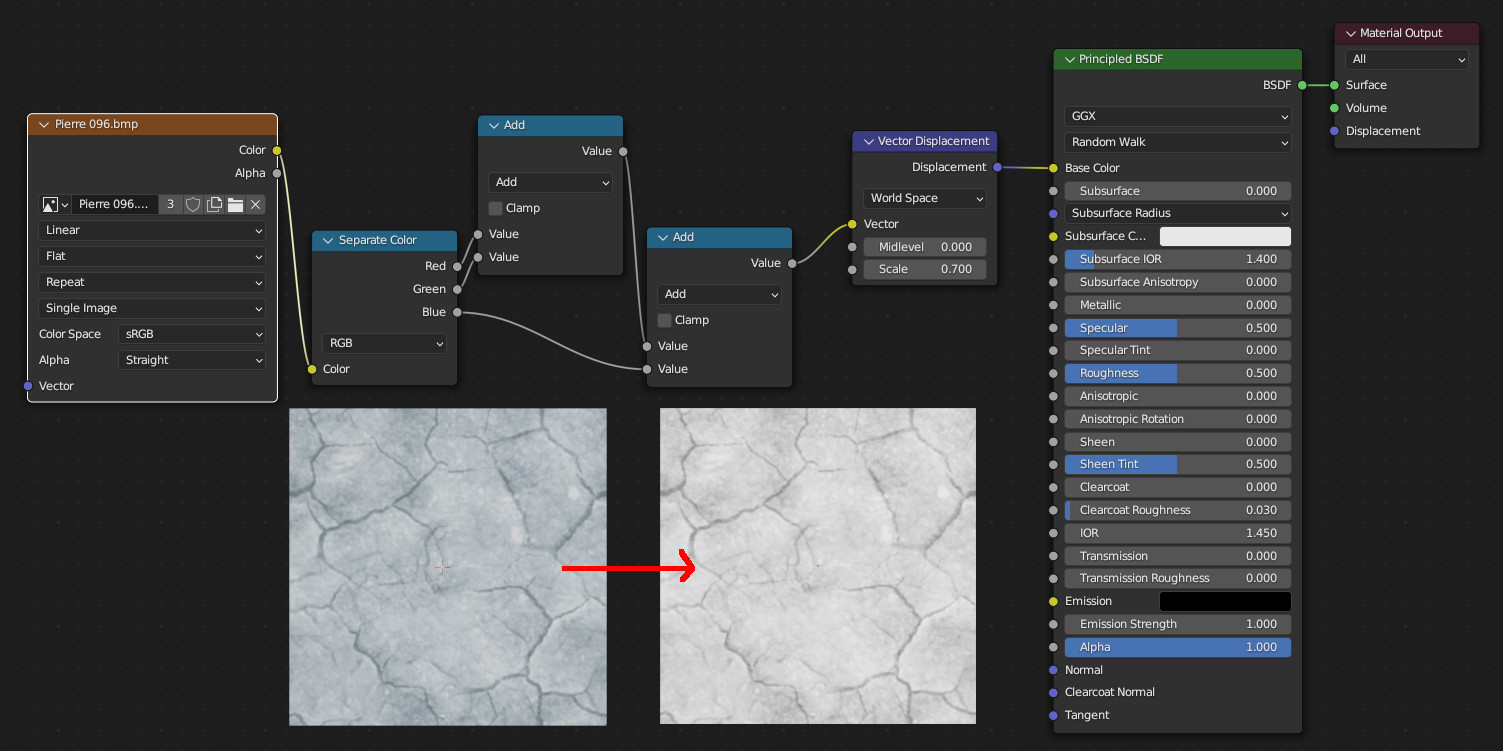Collapse the Principled BSDF node
1503x751 pixels.
click(1068, 59)
